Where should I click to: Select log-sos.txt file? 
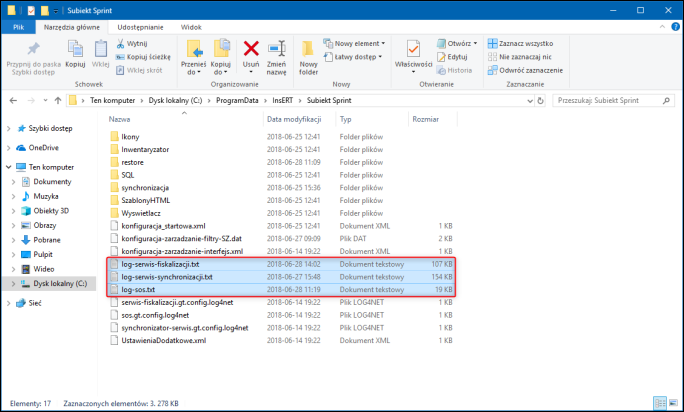coord(138,289)
